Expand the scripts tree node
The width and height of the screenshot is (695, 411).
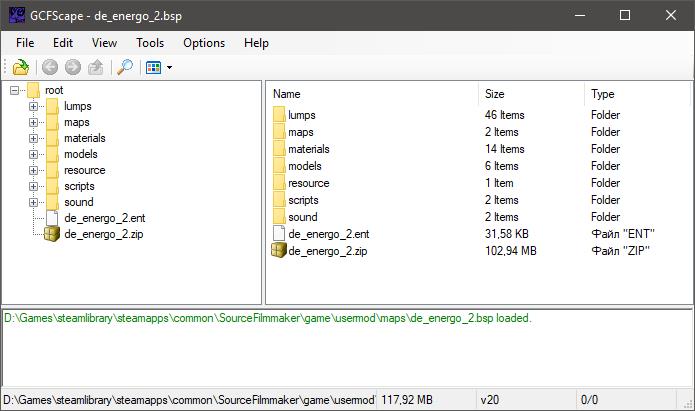click(x=33, y=186)
